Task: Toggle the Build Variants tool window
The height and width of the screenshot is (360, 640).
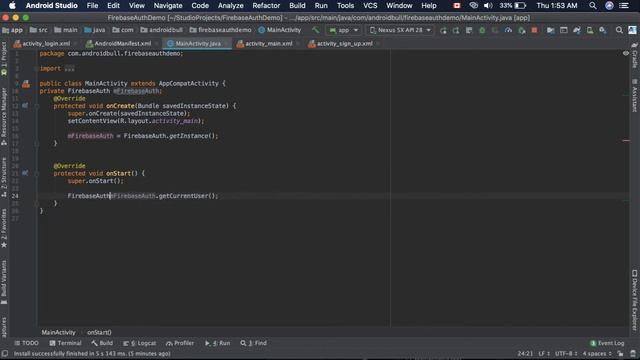Action: [4, 282]
